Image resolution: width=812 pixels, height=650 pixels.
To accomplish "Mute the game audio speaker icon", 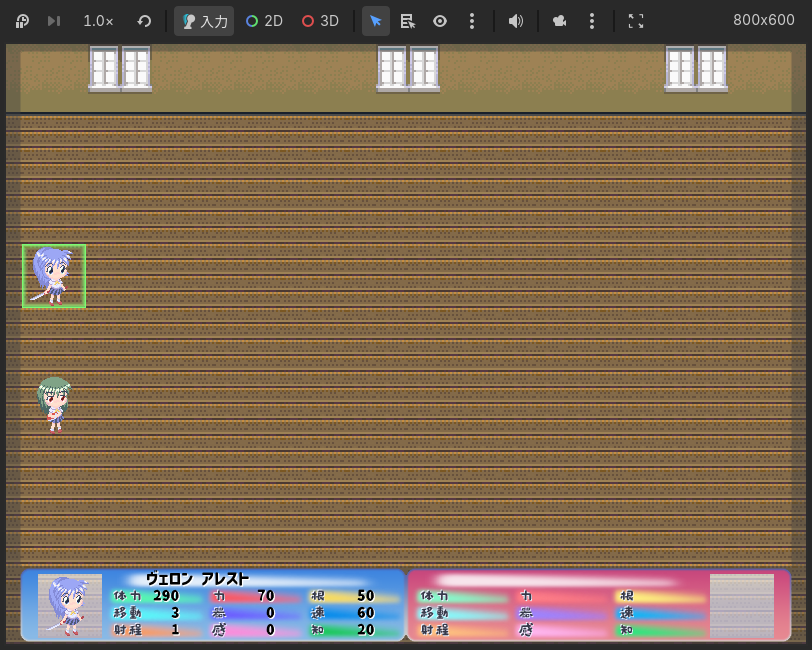I will click(x=516, y=21).
